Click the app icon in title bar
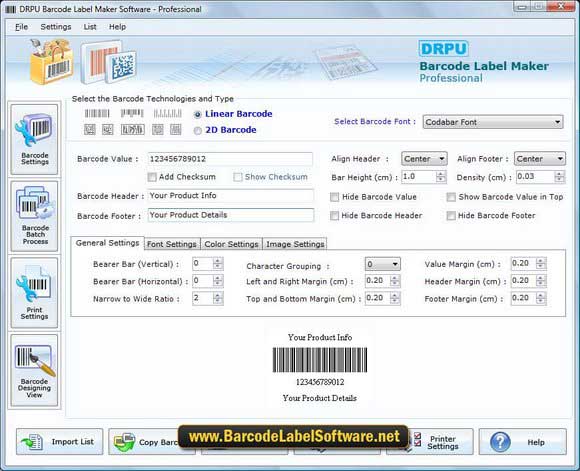 click(x=11, y=9)
